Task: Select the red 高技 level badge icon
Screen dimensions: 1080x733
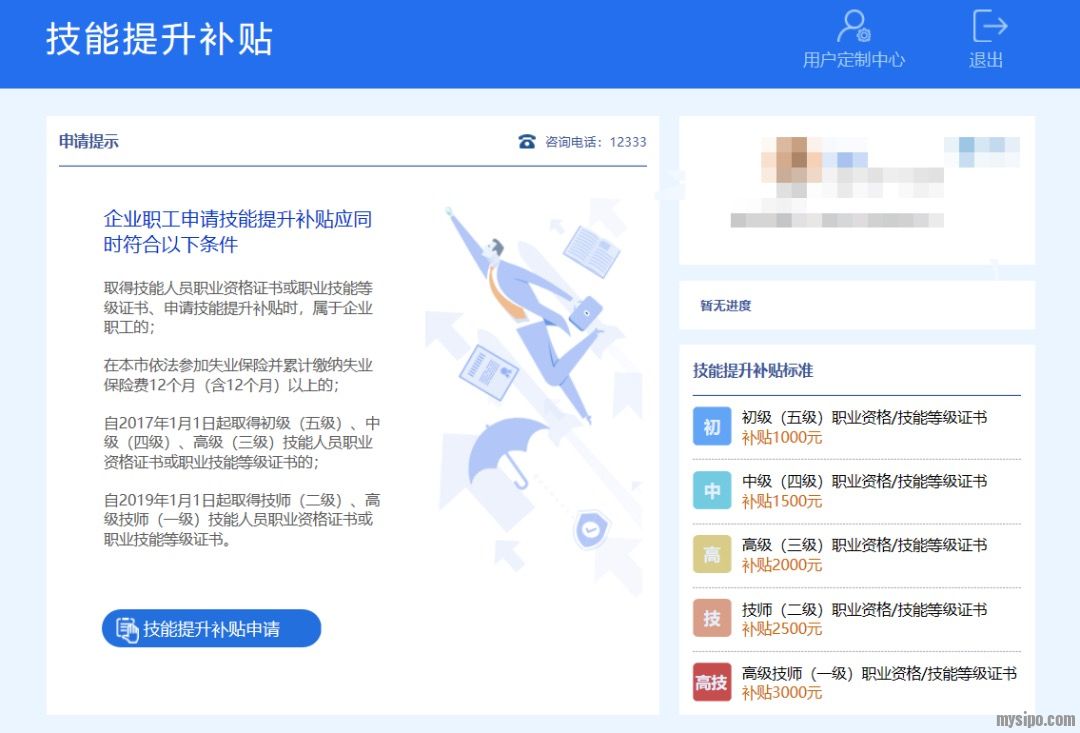Action: pos(712,682)
